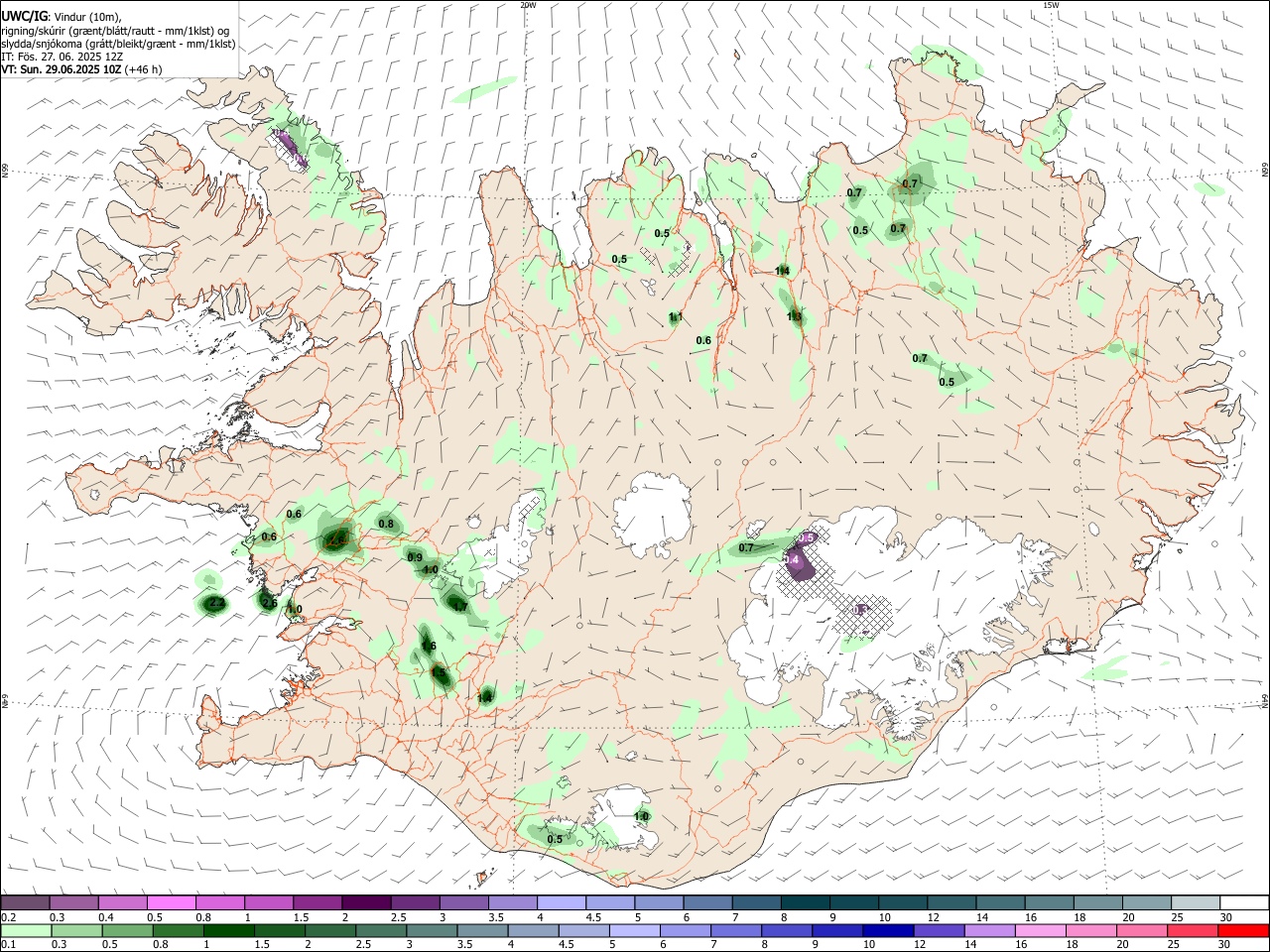Pick light pink 16–18 swatch in lower legend row
This screenshot has height=952, width=1270.
(1041, 930)
